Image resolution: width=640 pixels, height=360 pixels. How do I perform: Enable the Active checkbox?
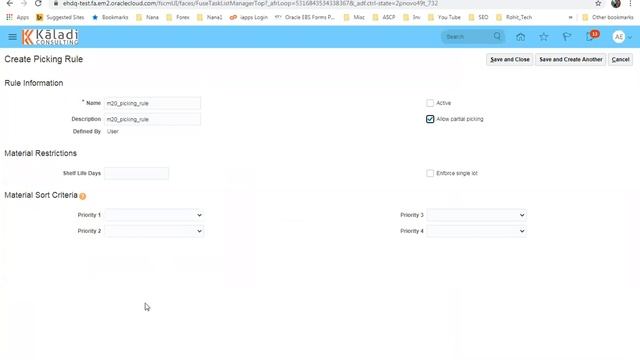(x=430, y=103)
